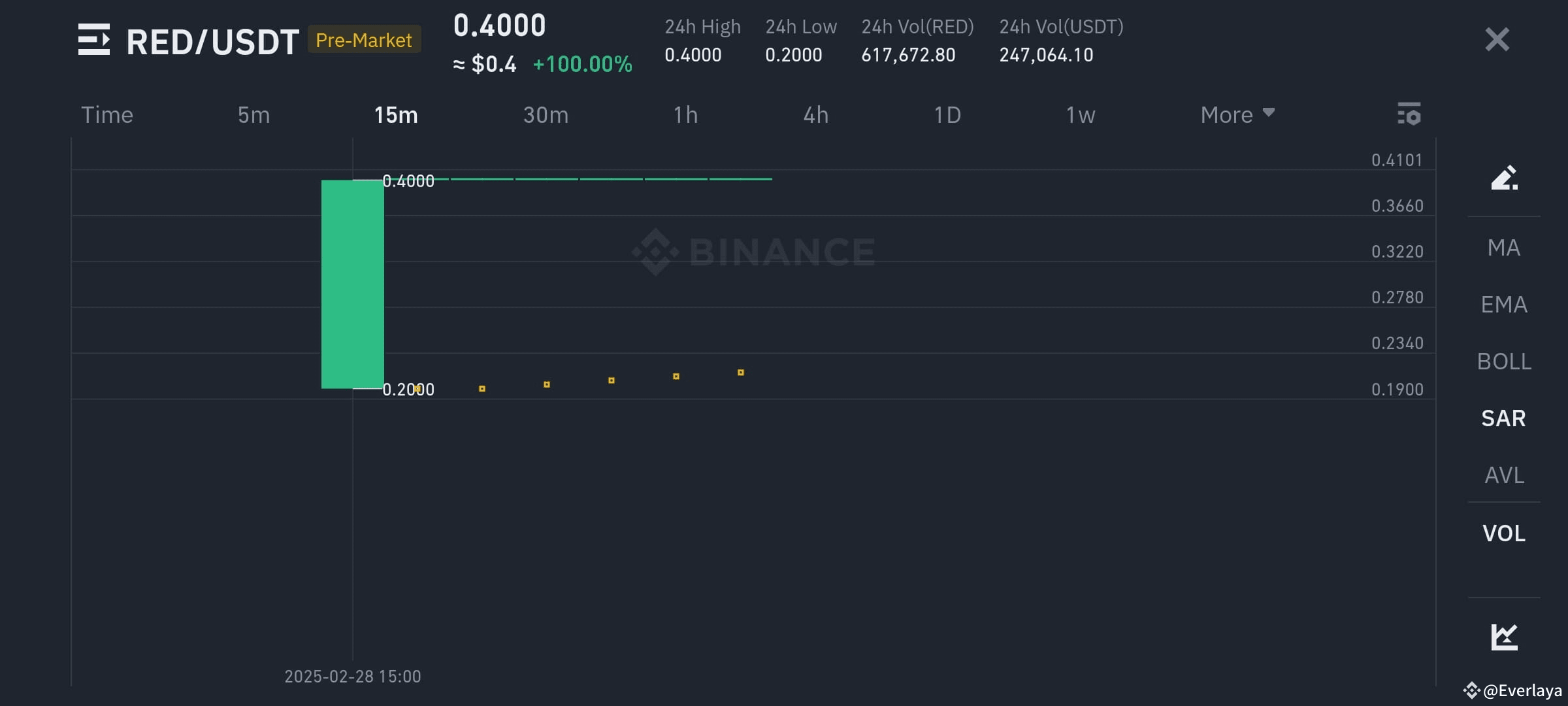Open the Time view
Viewport: 1568px width, 706px height.
click(106, 114)
